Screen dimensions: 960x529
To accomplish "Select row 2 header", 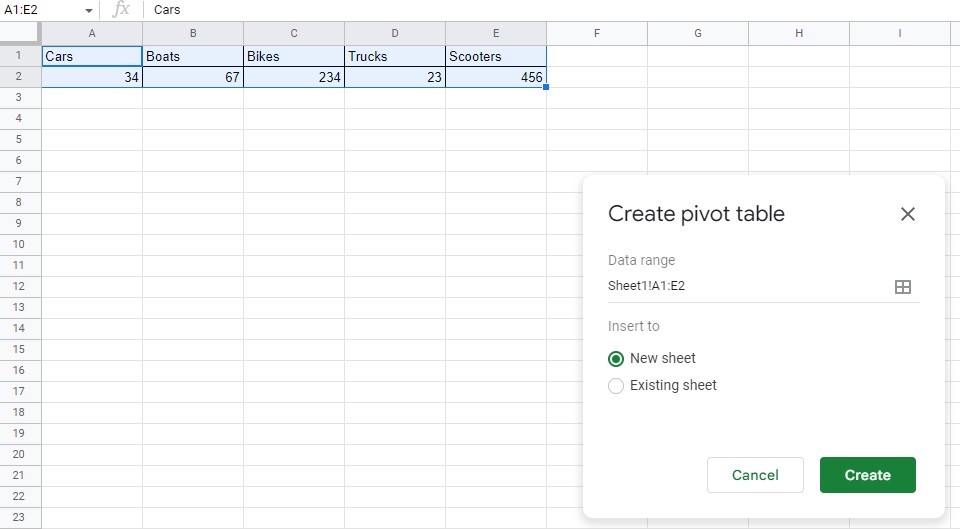I will 20,77.
